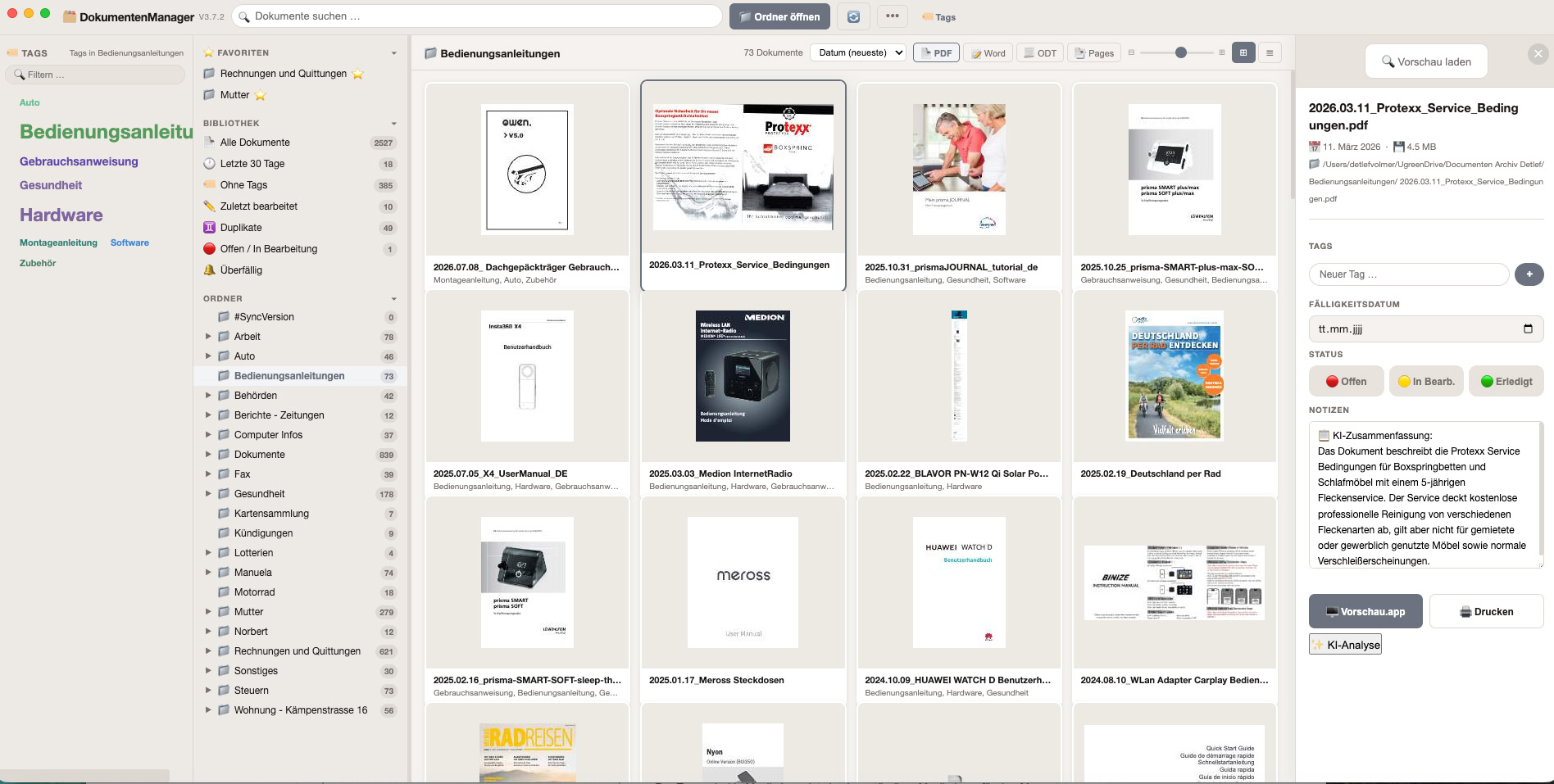Click the large thumbnail size icon
1554x784 pixels.
1221,52
